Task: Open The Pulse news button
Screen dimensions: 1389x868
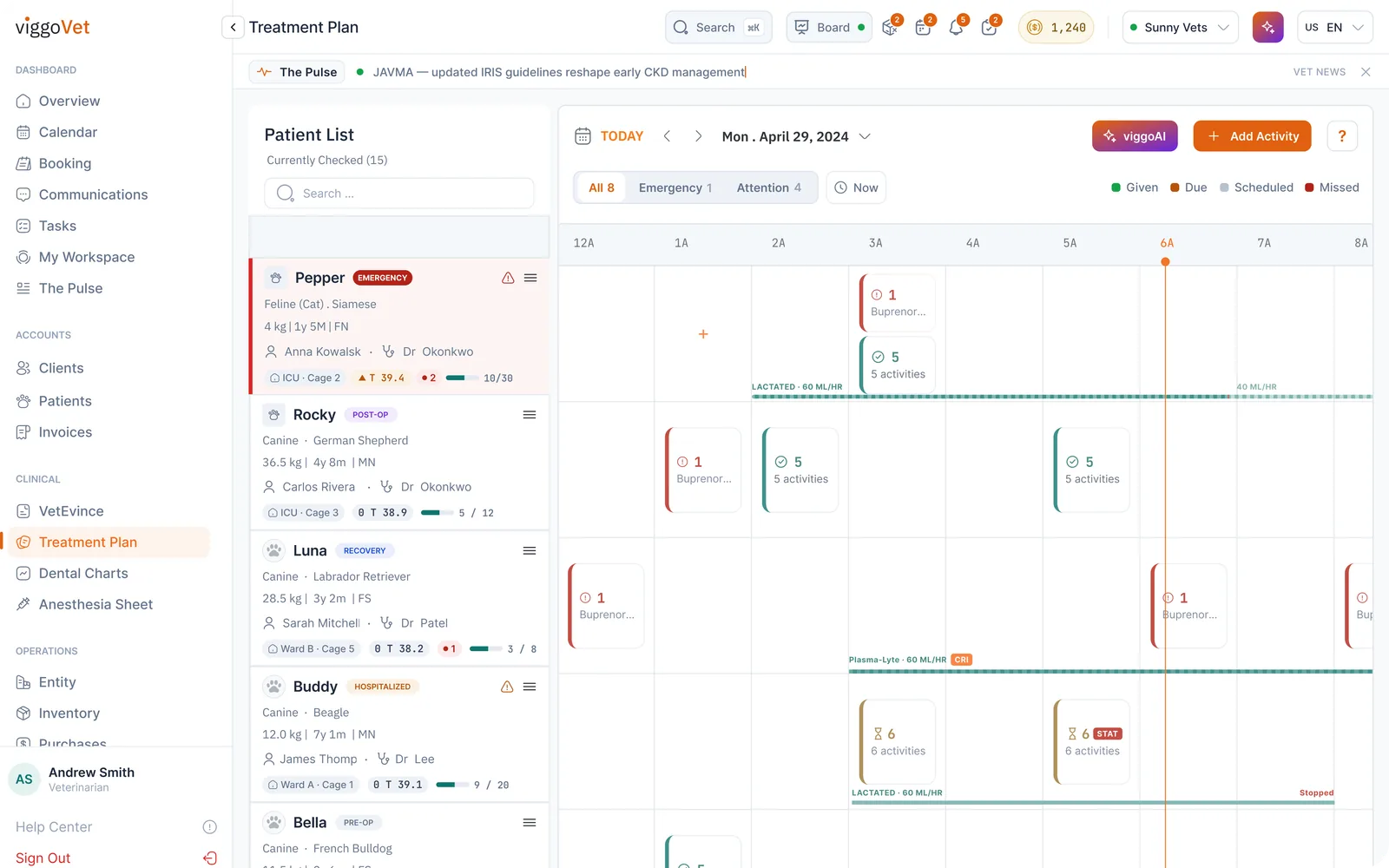Action: click(297, 72)
